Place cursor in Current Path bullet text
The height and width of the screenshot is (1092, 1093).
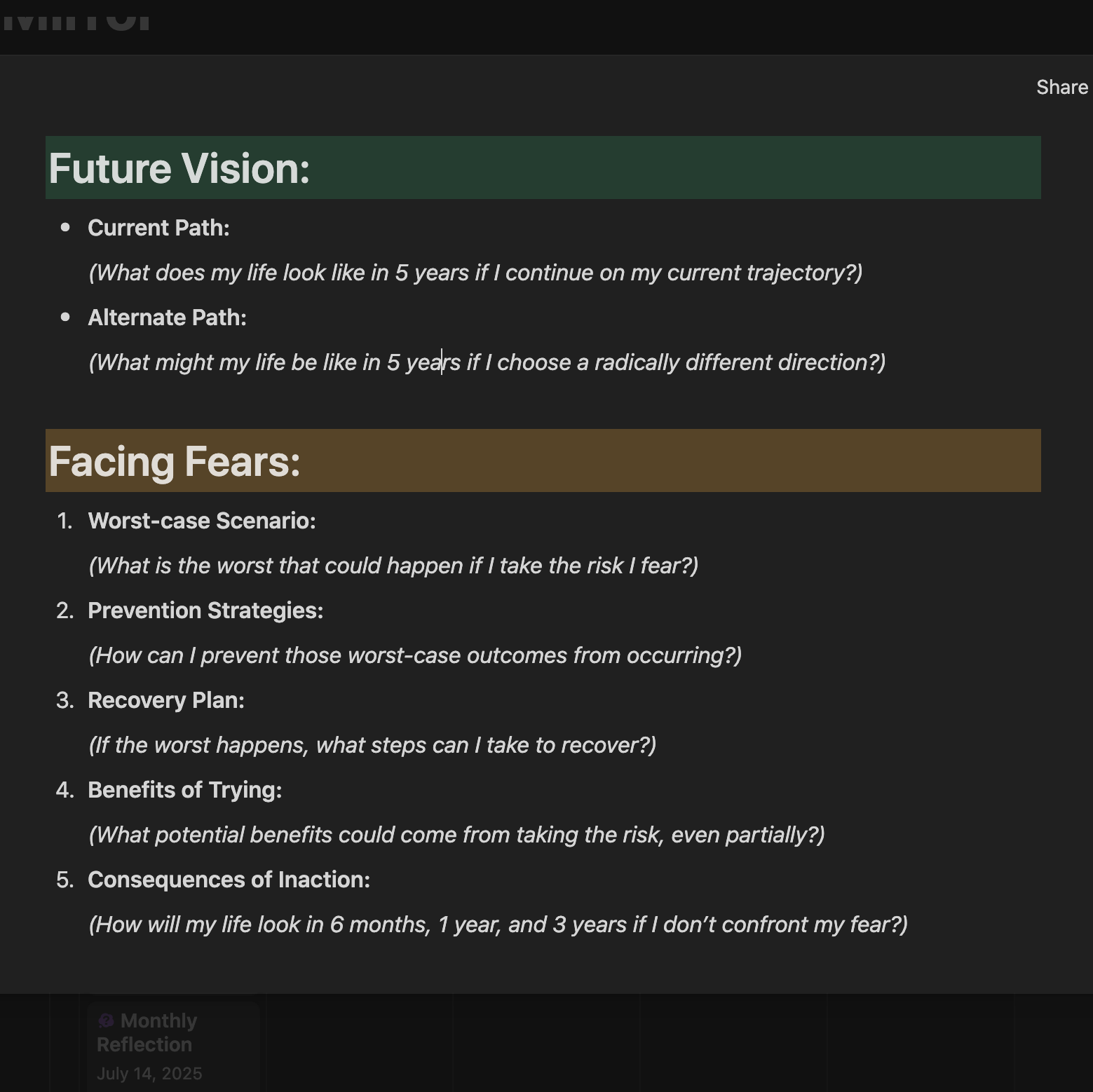158,228
